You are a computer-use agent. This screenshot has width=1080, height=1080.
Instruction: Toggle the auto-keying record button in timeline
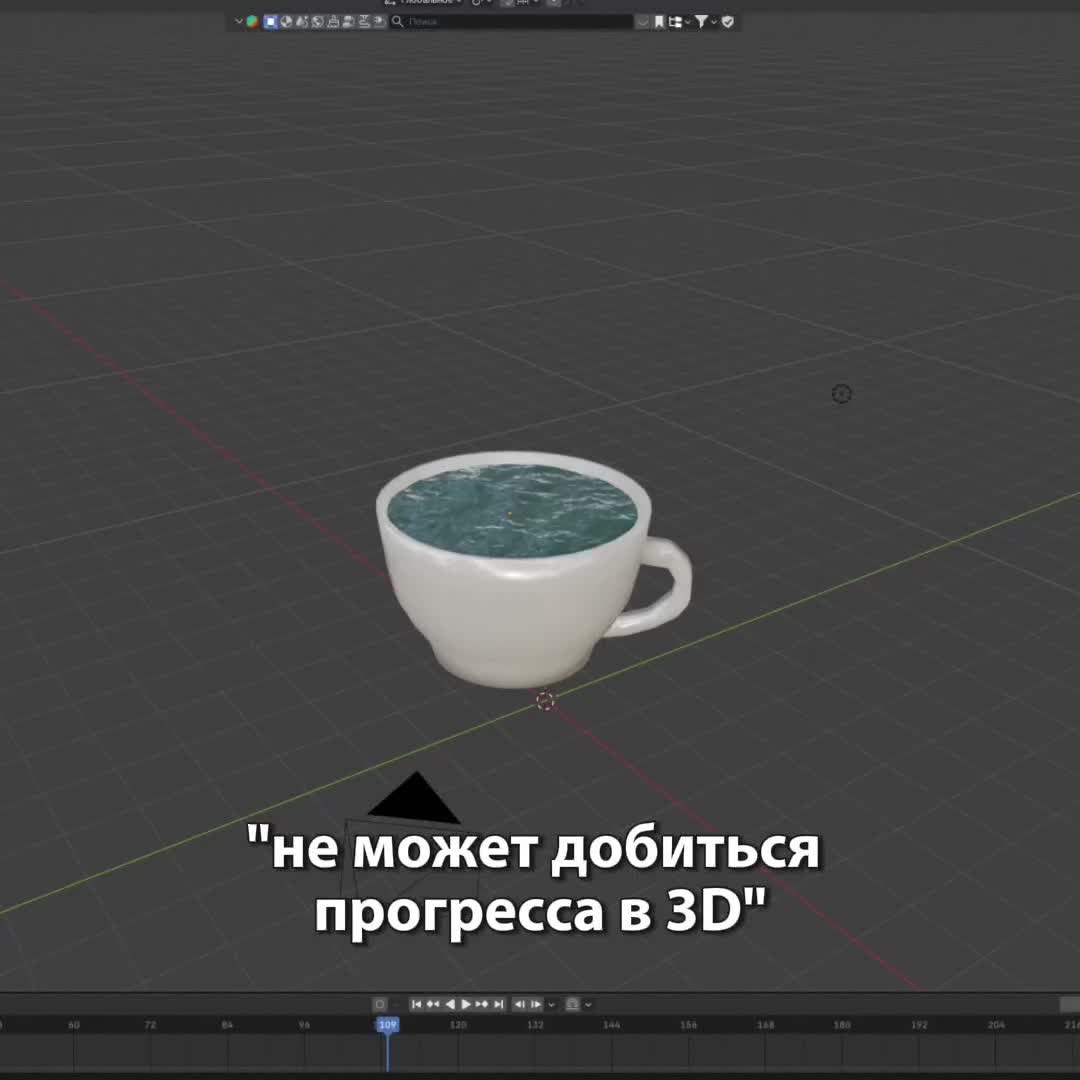tap(380, 1004)
